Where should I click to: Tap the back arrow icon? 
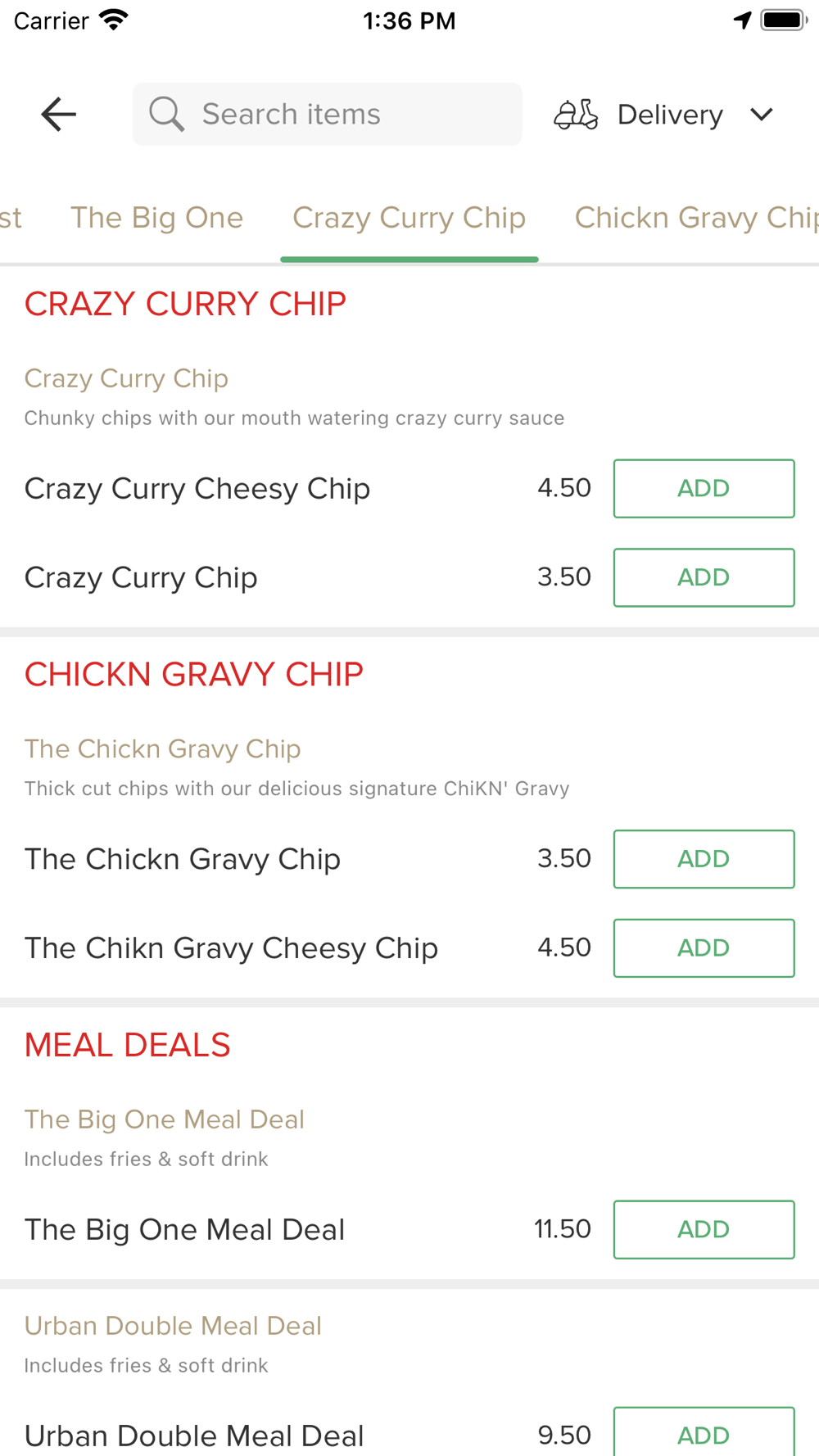tap(58, 114)
